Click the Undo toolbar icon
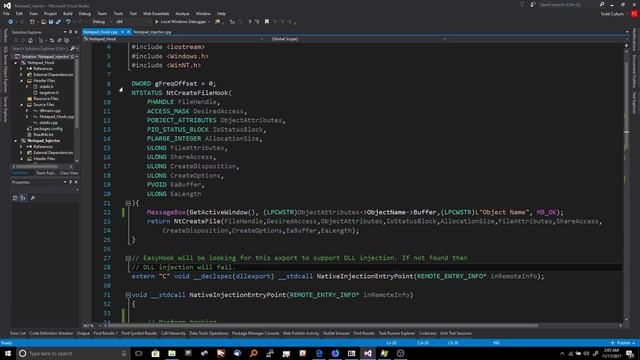This screenshot has width=640, height=360. tap(68, 22)
